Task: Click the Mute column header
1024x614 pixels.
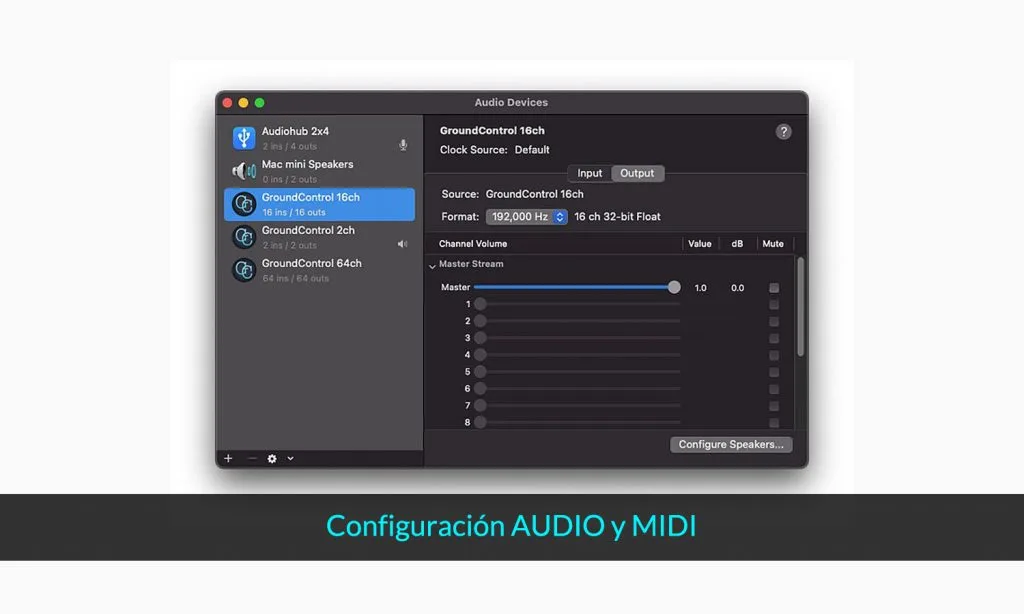Action: coord(773,244)
